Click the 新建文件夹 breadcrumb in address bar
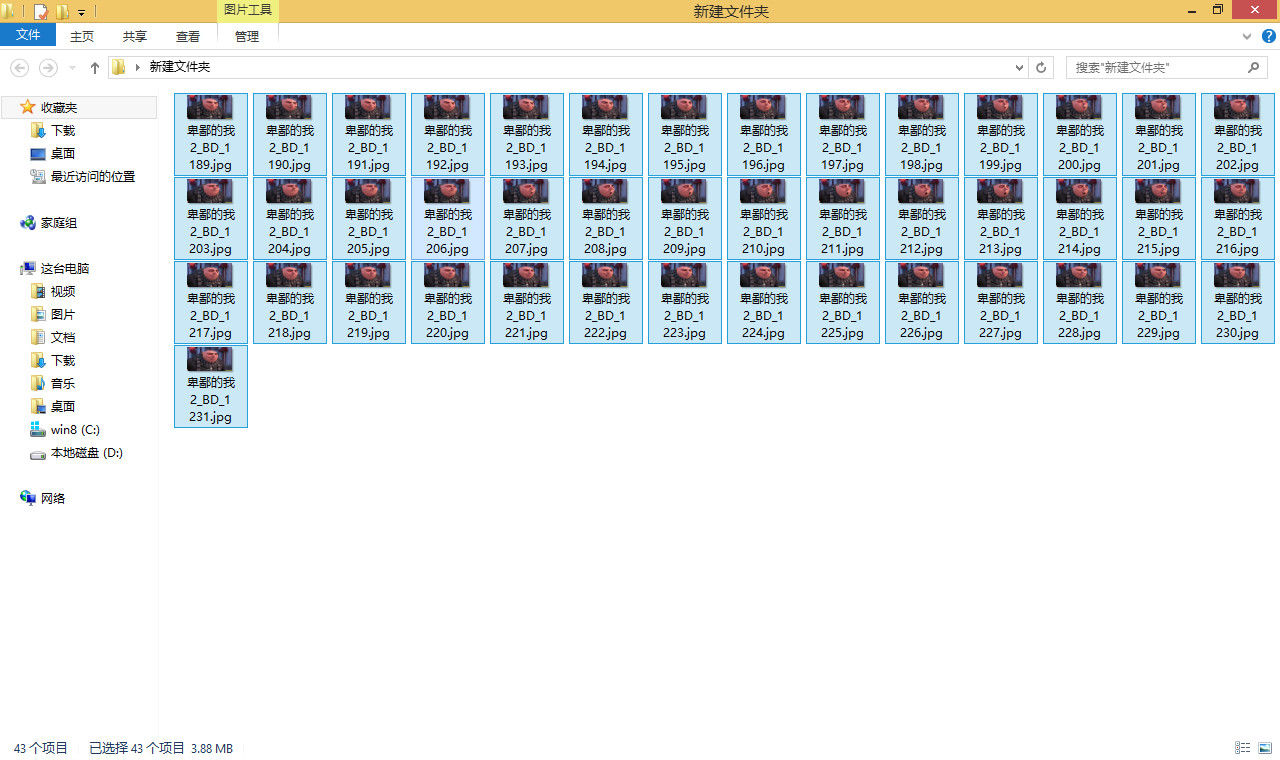 (x=180, y=68)
